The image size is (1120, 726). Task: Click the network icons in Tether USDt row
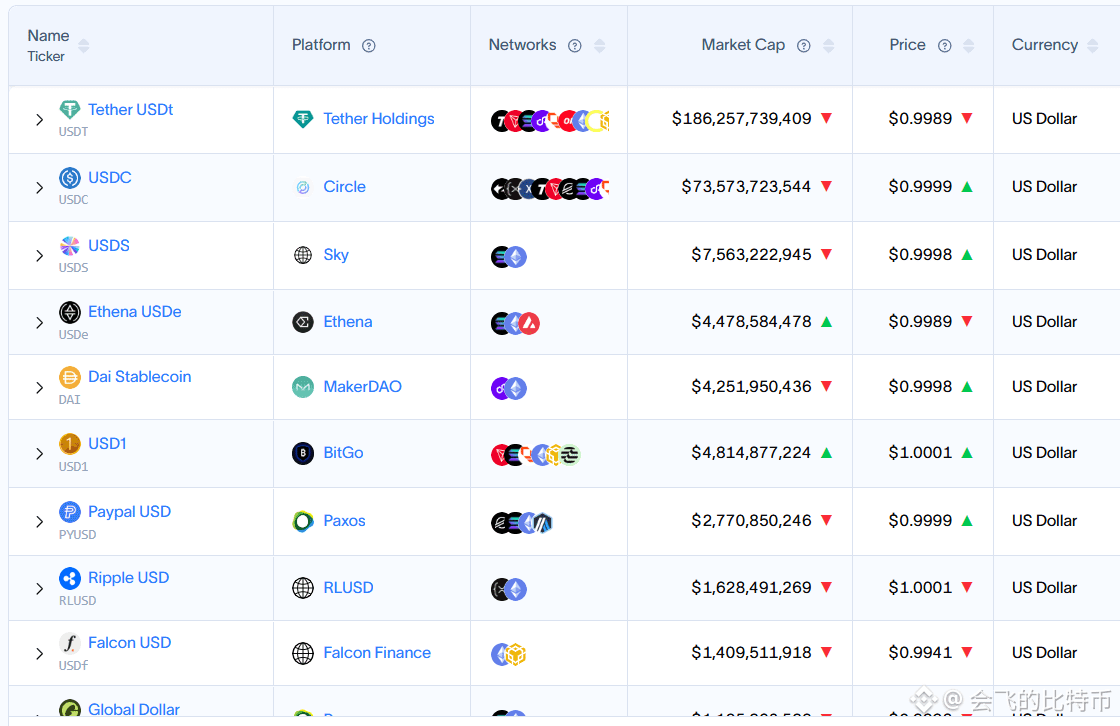(549, 121)
